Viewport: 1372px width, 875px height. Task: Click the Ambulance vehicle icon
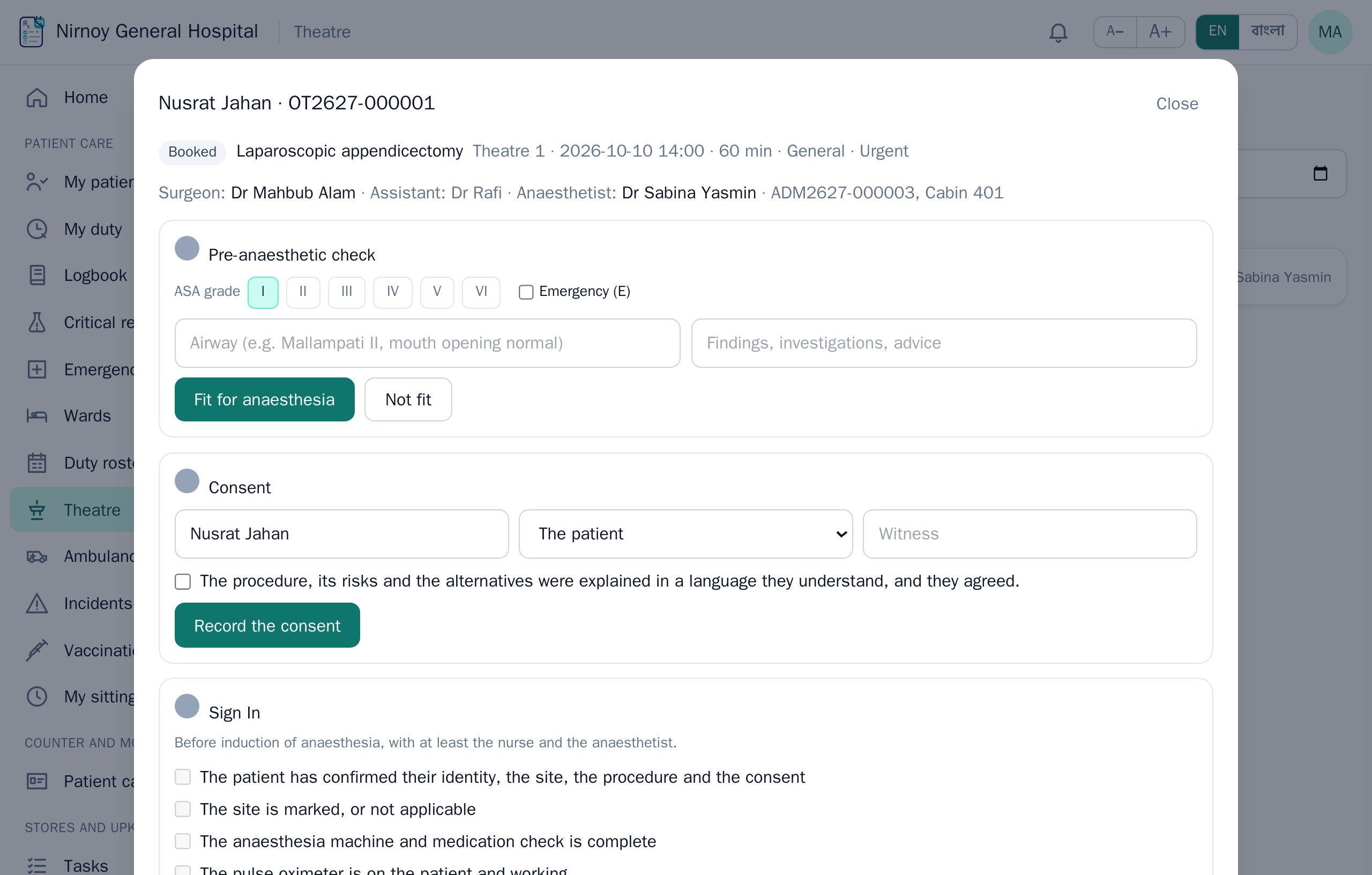pyautogui.click(x=37, y=557)
